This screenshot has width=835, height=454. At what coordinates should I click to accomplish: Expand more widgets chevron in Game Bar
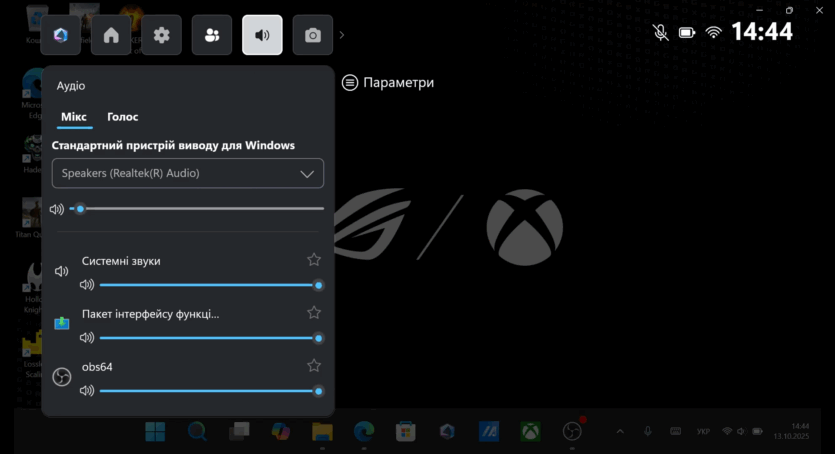(342, 35)
